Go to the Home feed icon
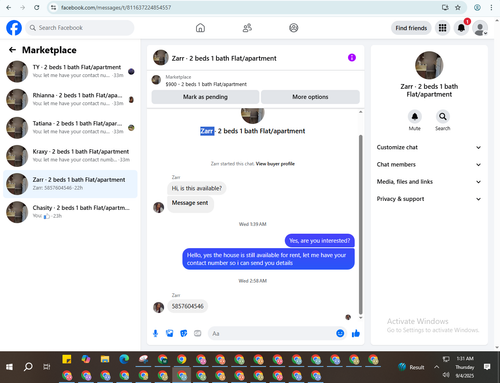Image resolution: width=500 pixels, height=383 pixels. point(200,28)
